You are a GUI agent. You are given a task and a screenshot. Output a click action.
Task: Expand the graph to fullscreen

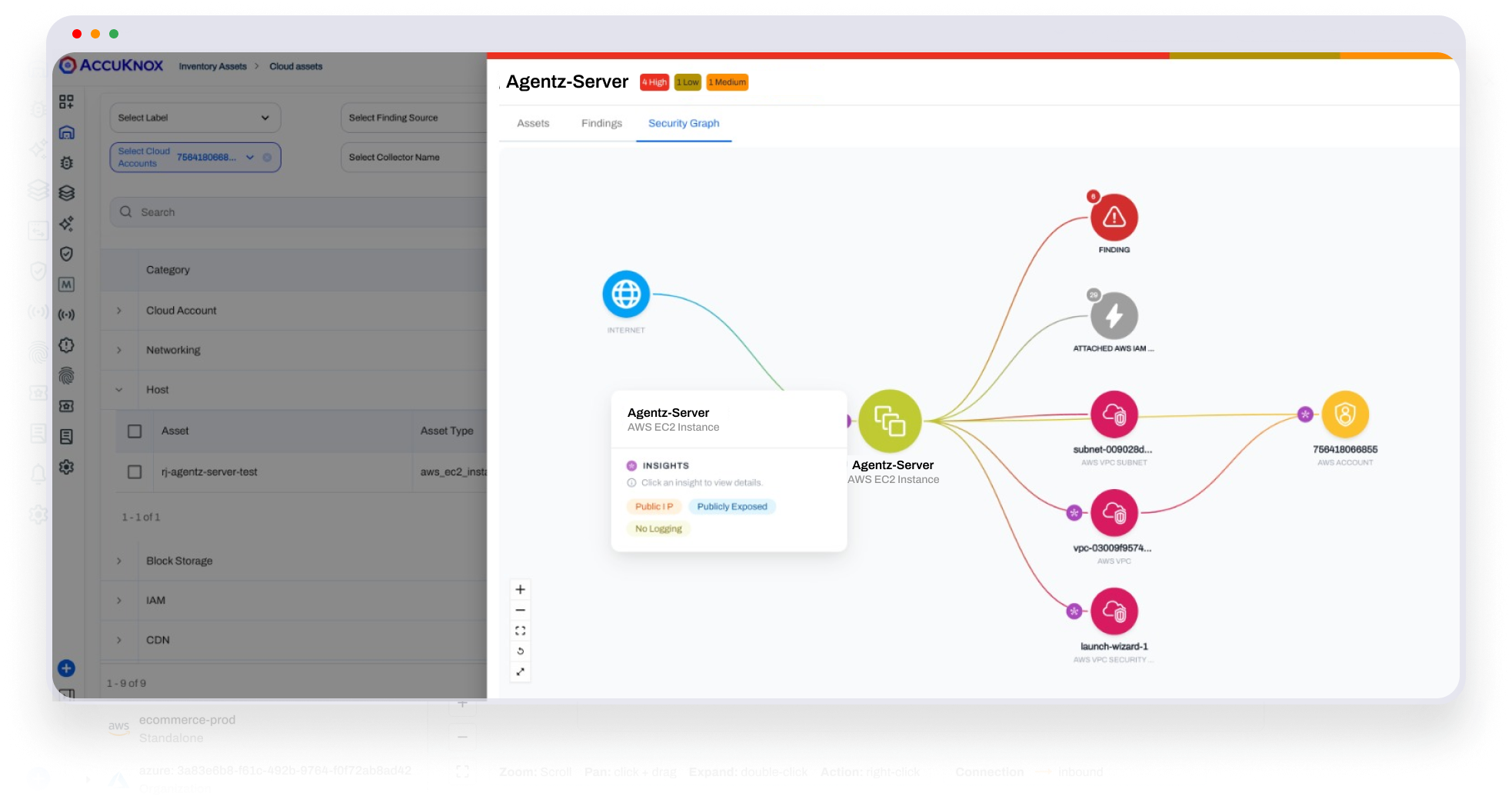[521, 672]
